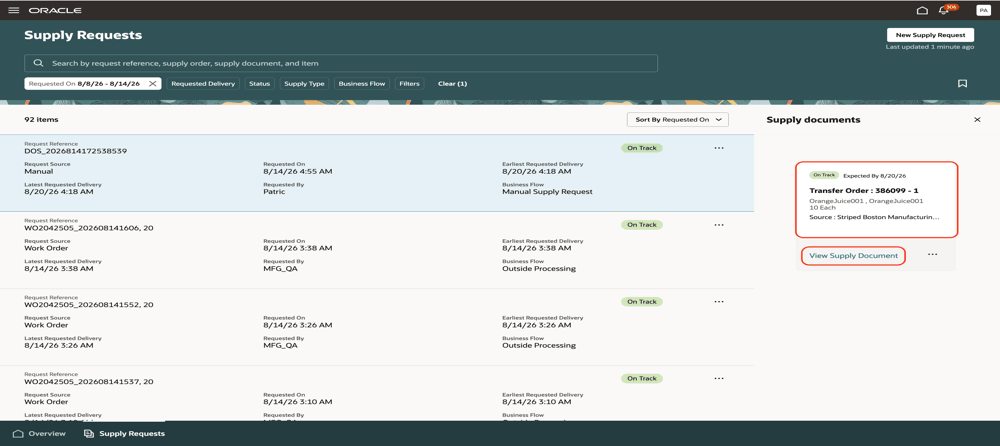Open more actions beside View Supply Document
This screenshot has width=1000, height=446.
coord(932,255)
